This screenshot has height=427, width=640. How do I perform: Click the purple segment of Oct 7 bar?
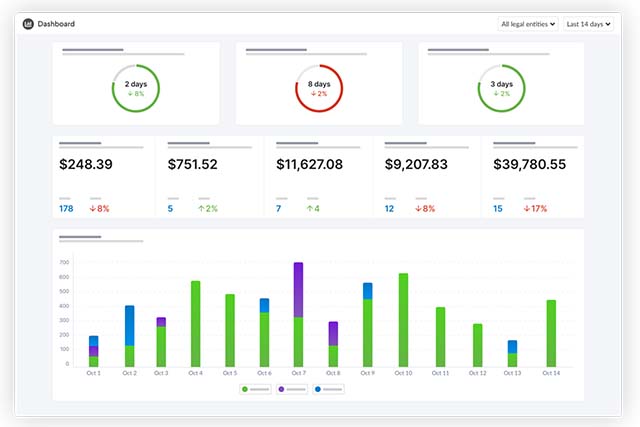(298, 290)
